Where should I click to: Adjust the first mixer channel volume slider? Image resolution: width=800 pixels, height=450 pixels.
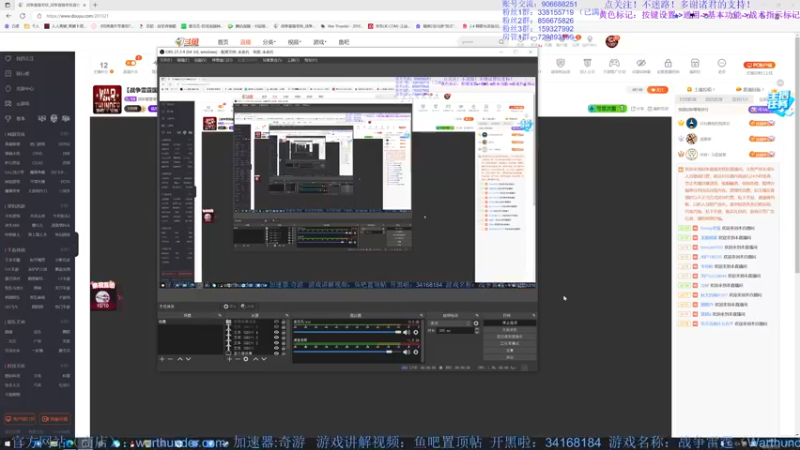coord(347,332)
